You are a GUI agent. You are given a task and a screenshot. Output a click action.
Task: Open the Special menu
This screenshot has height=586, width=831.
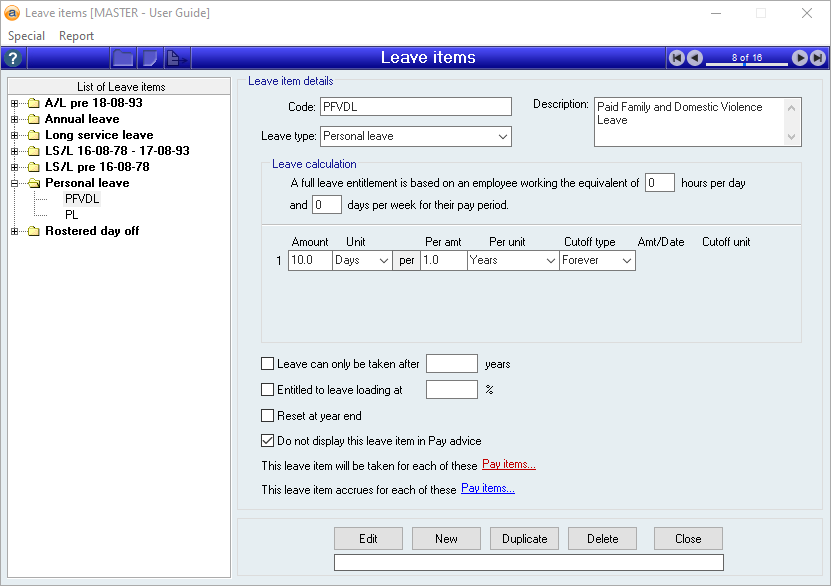(26, 36)
